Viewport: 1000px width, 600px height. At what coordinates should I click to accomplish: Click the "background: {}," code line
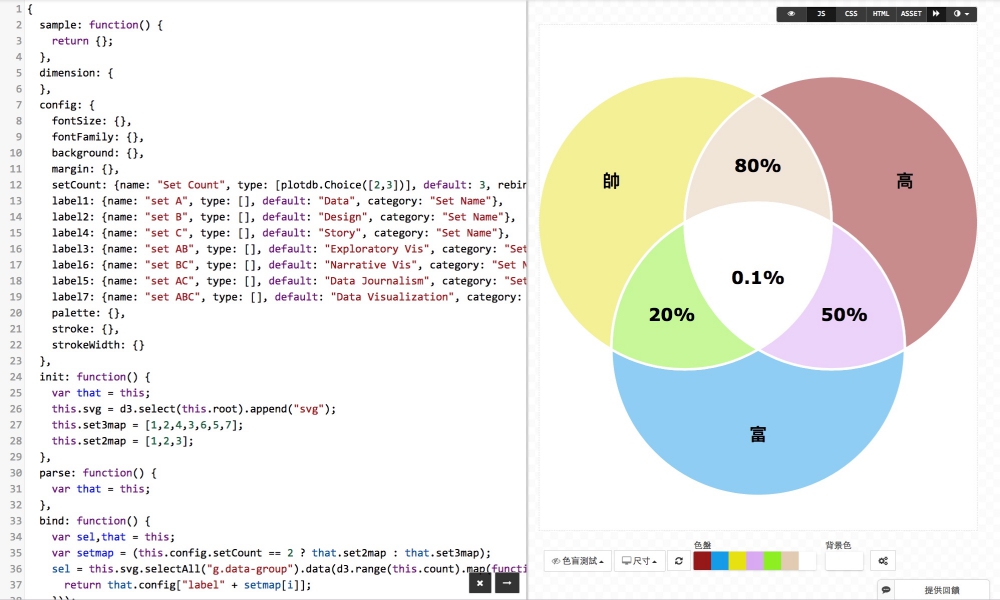click(98, 153)
